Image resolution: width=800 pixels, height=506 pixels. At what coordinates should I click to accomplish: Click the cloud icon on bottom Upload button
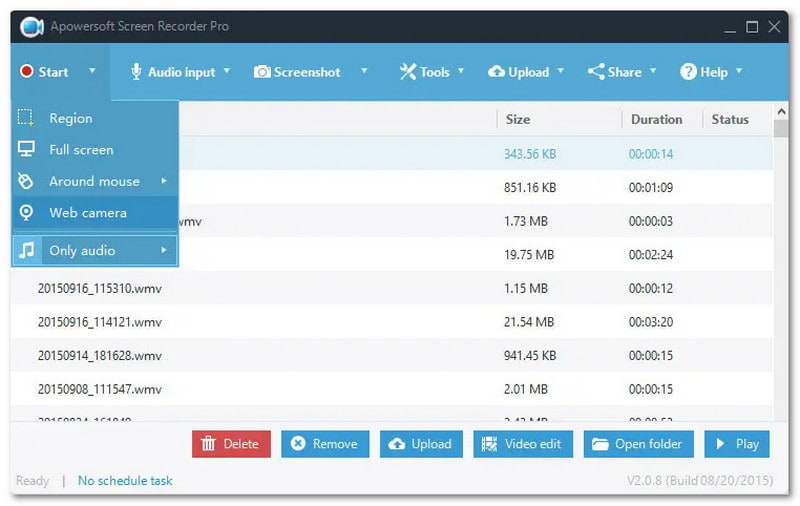(396, 444)
